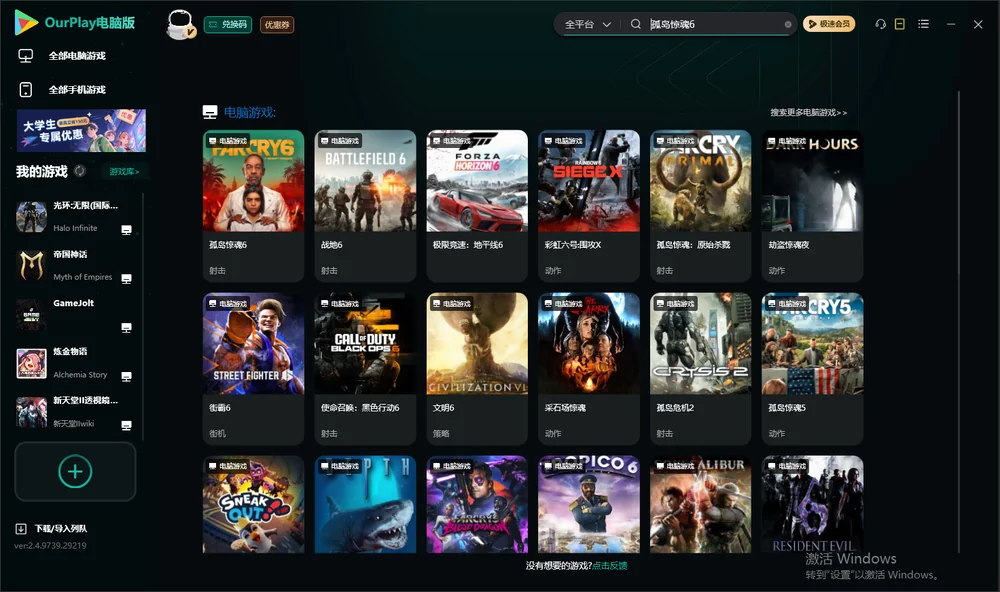Open the user avatar profile
Viewport: 1000px width, 592px height.
click(180, 24)
